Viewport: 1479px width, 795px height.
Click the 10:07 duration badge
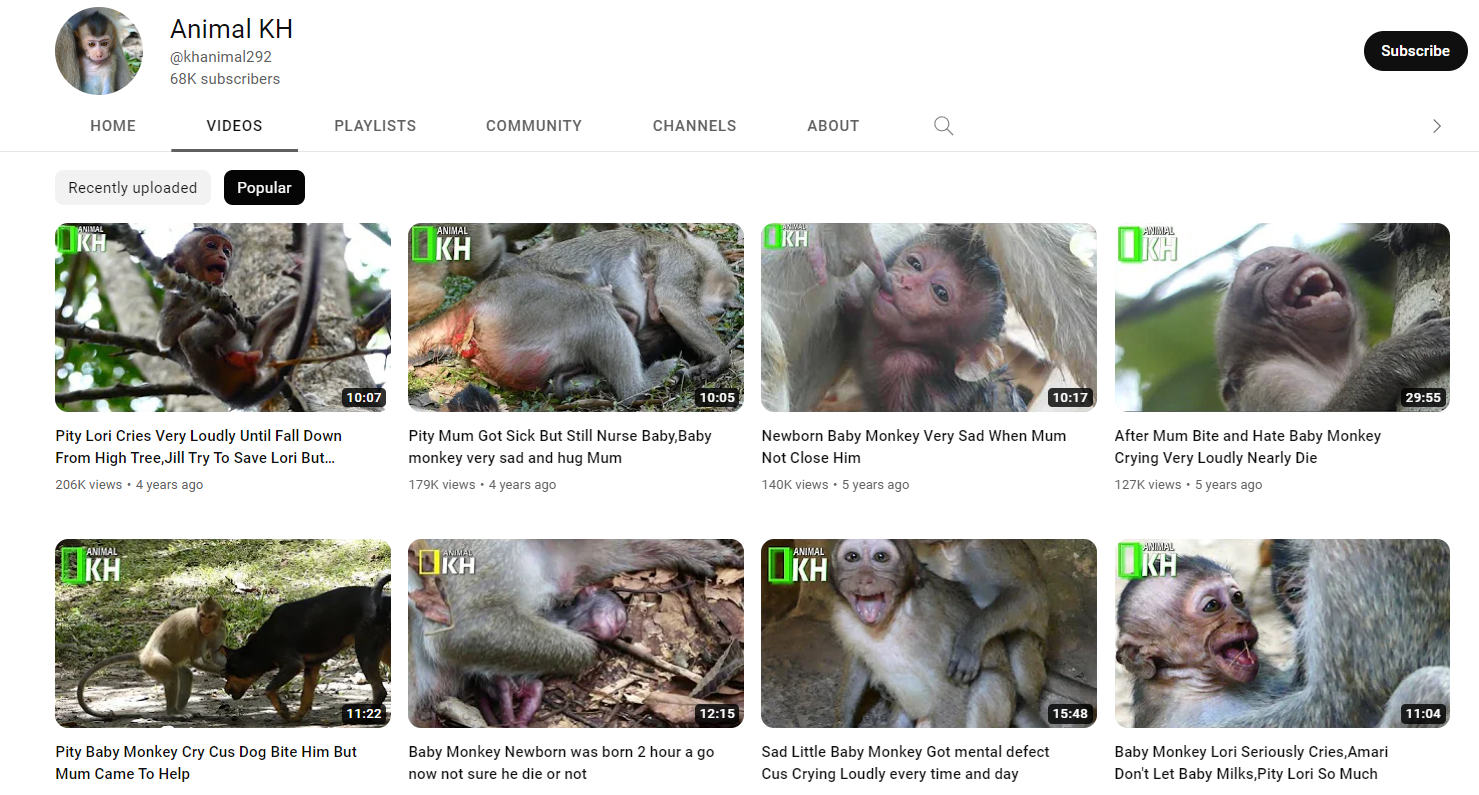coord(364,398)
